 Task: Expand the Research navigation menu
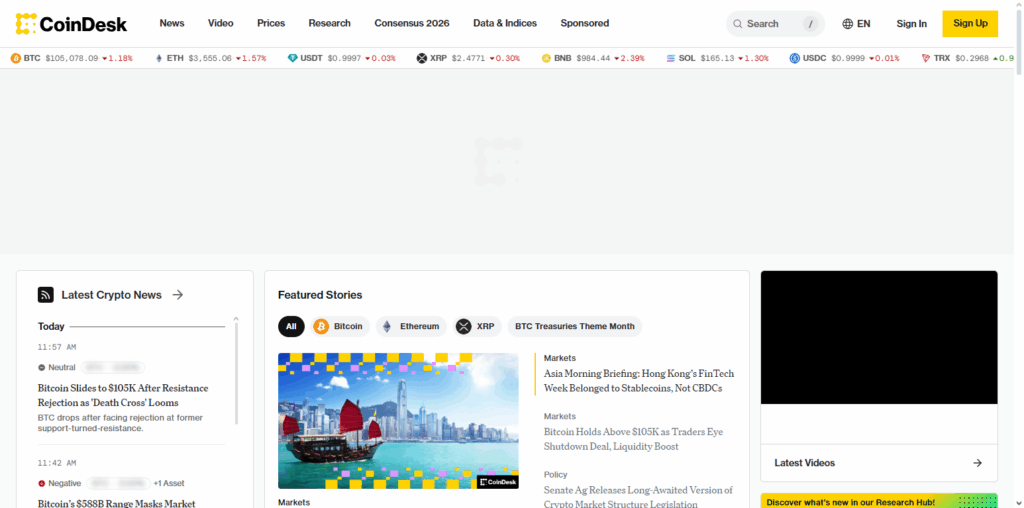click(329, 23)
